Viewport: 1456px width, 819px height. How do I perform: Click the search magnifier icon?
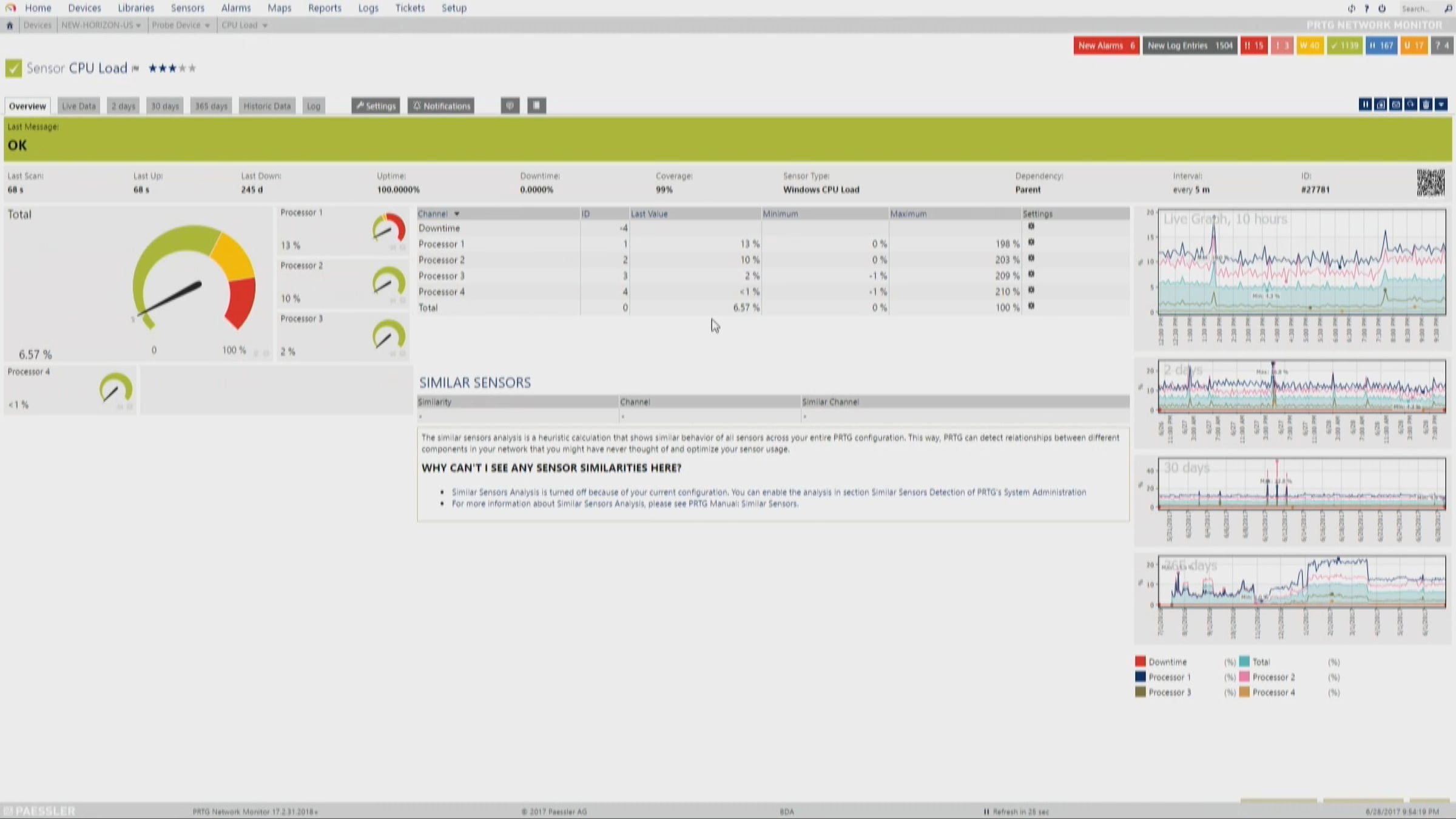1448,8
